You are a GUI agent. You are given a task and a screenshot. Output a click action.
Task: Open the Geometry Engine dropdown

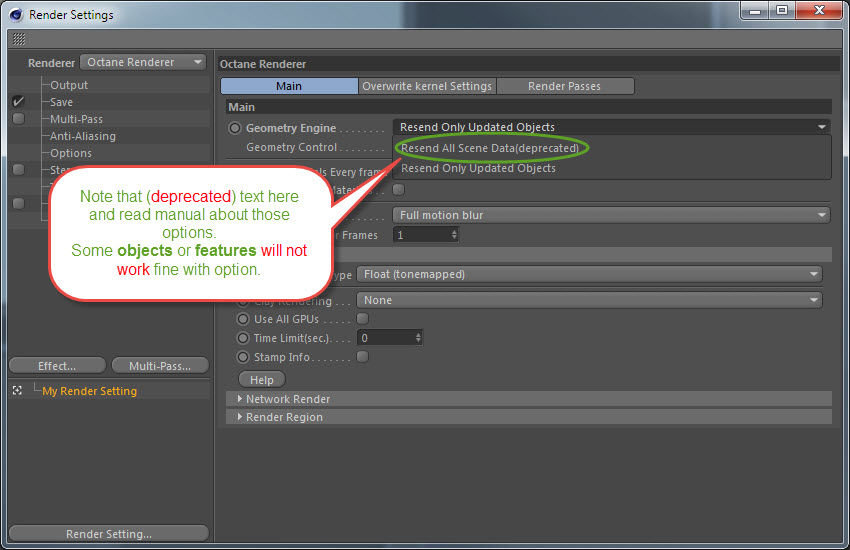[x=611, y=127]
